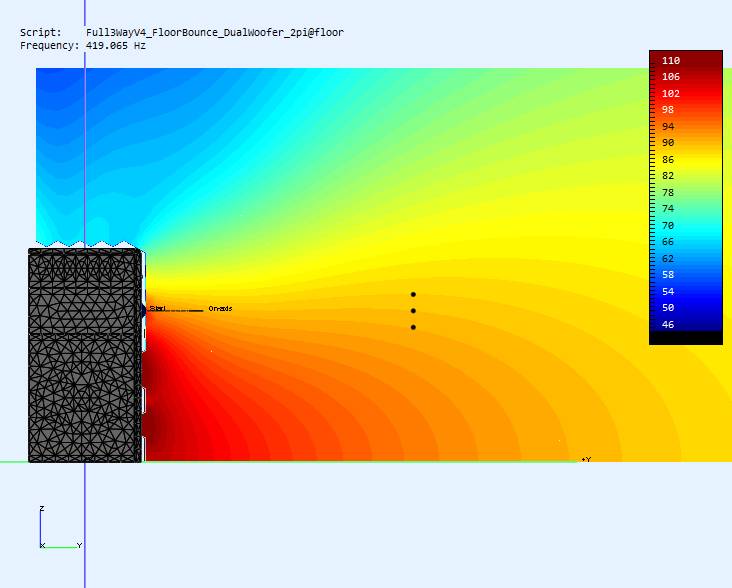
Task: Click the 94 label on the color scale
Action: pos(668,127)
